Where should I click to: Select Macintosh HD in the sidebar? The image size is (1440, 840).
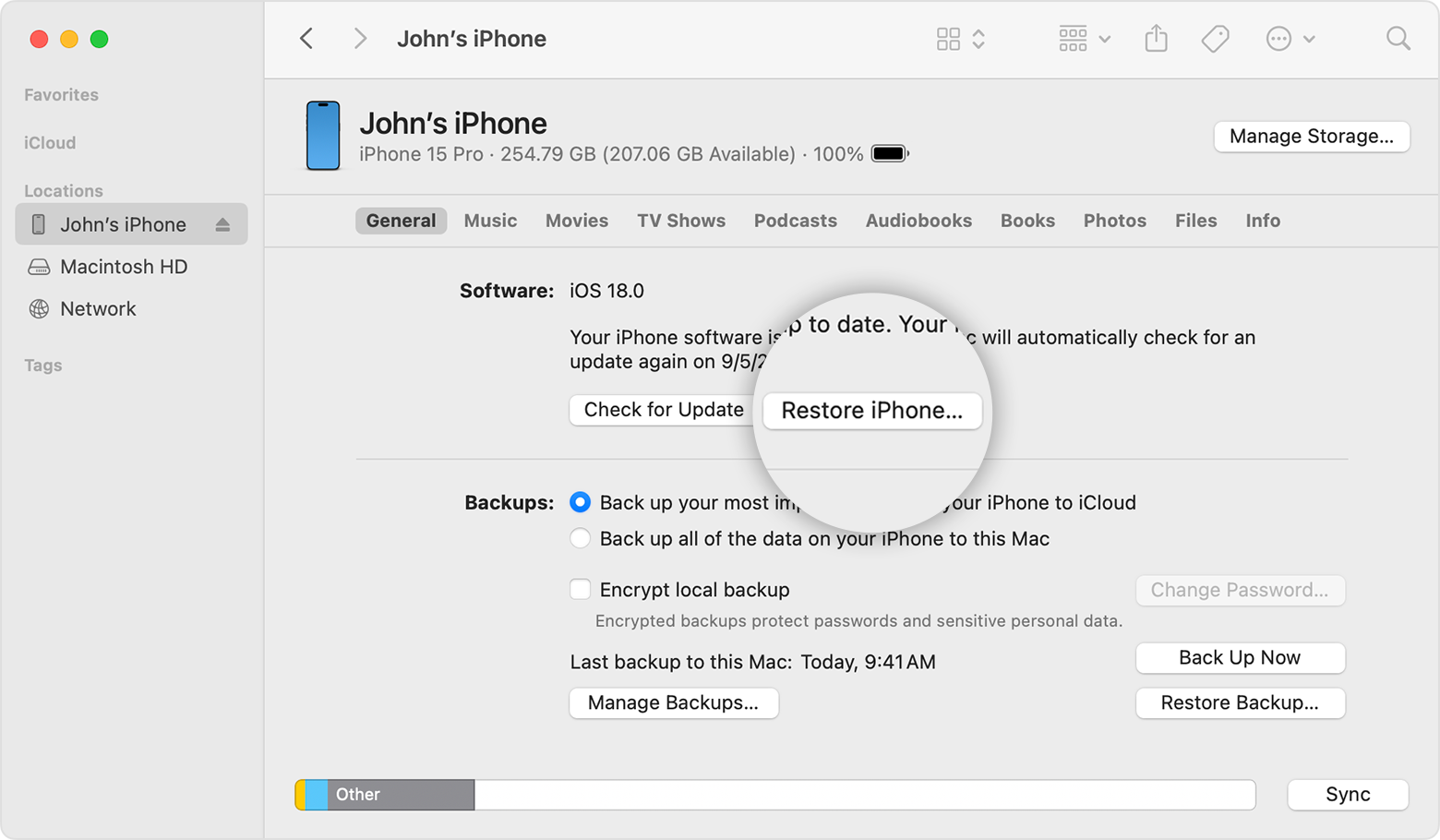click(x=122, y=267)
